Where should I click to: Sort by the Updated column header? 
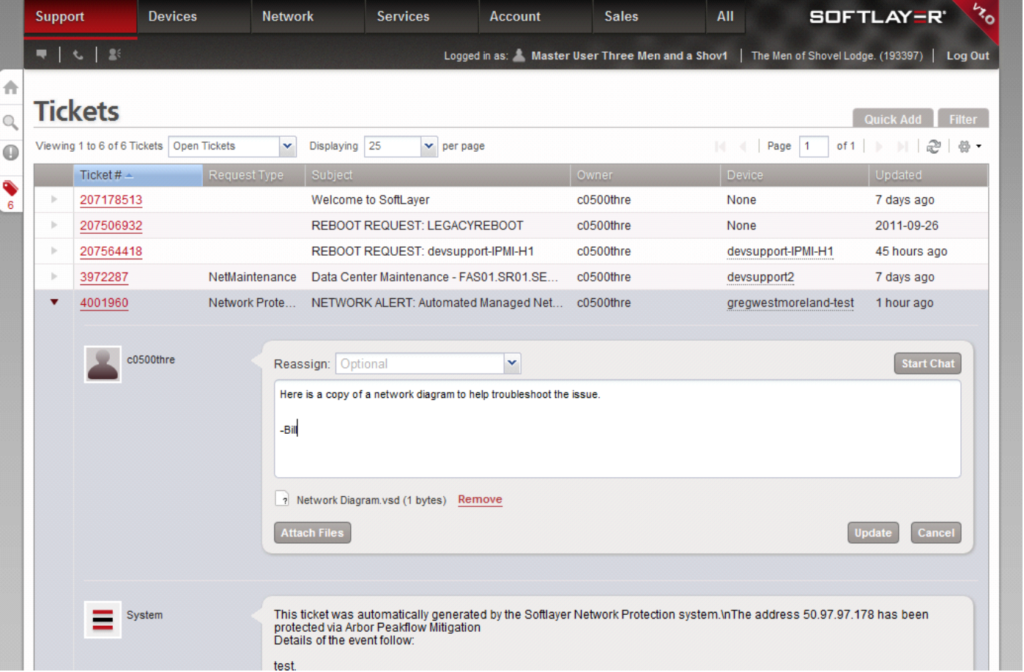(x=928, y=175)
